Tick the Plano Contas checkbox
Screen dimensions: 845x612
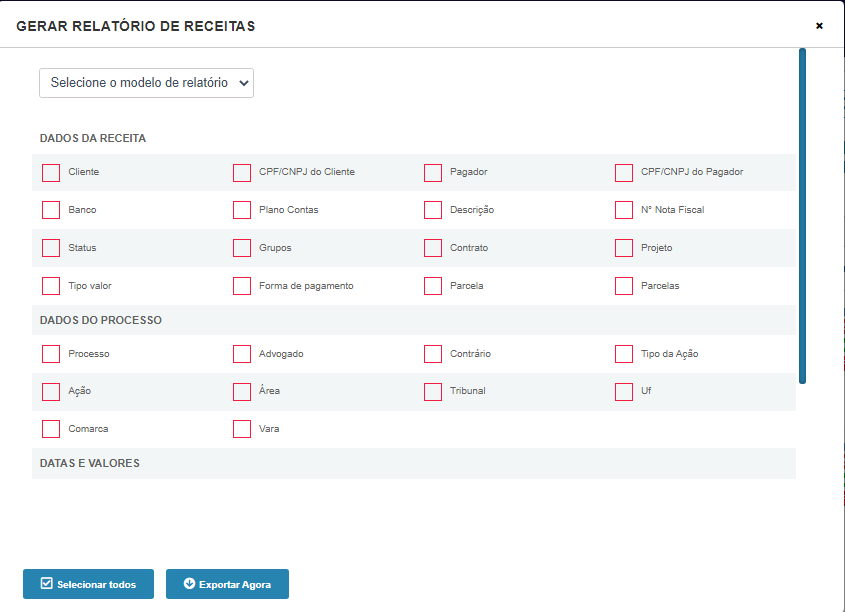point(242,210)
